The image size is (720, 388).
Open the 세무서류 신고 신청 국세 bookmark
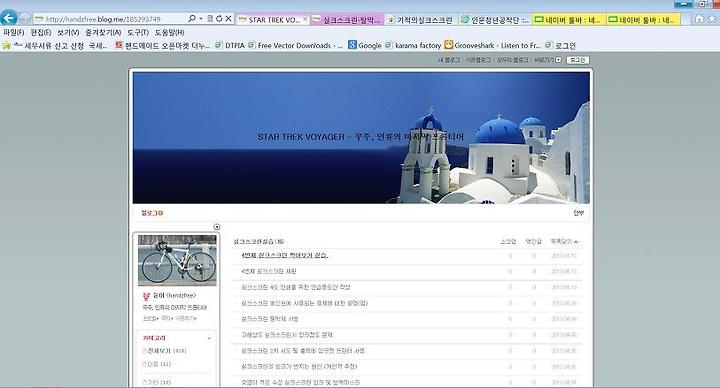60,45
